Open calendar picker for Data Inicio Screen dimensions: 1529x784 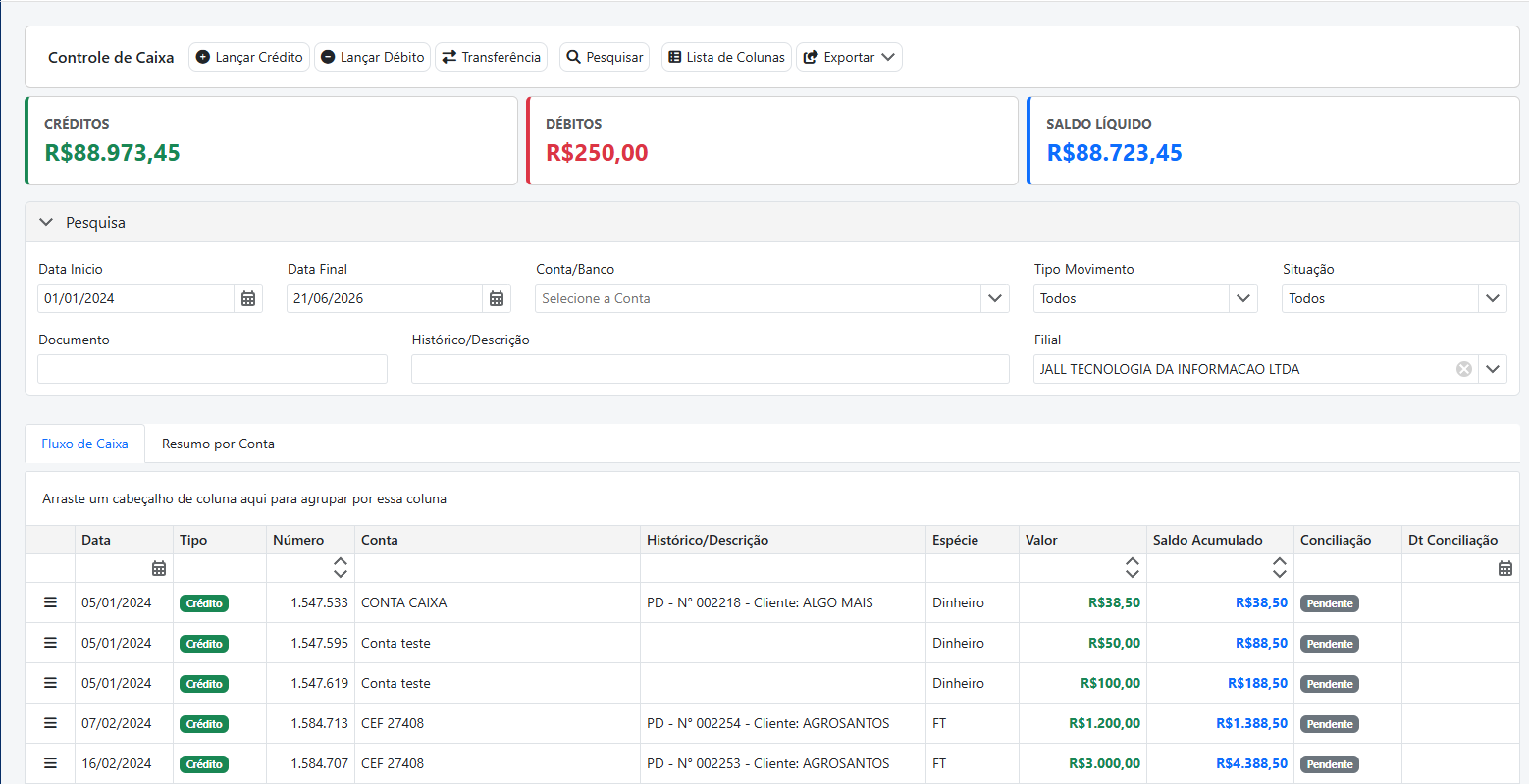point(248,298)
